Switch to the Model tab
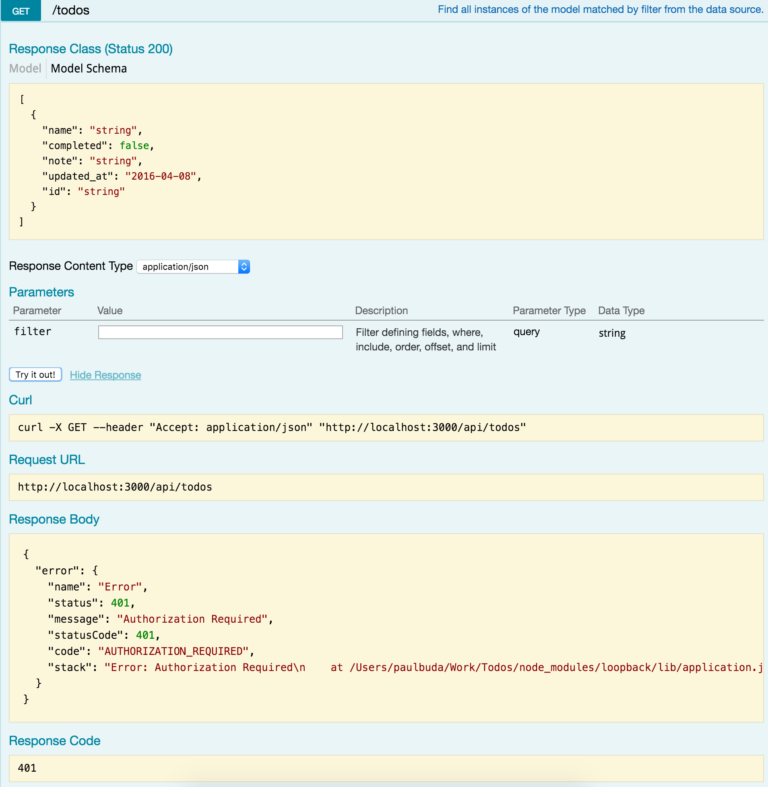Screen dimensions: 768x787 pyautogui.click(x=25, y=69)
